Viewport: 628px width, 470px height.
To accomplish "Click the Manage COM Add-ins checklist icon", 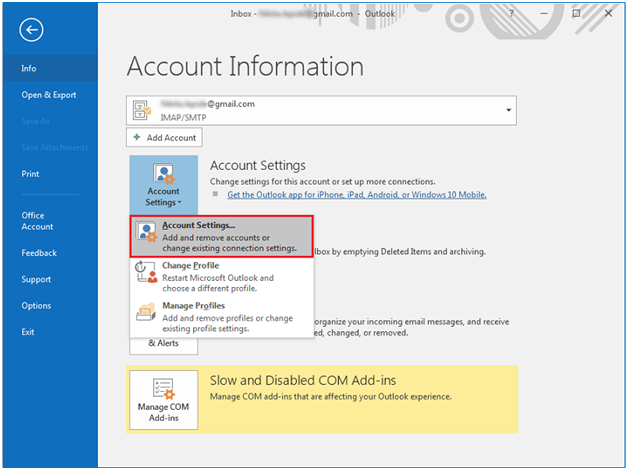I will [x=164, y=389].
